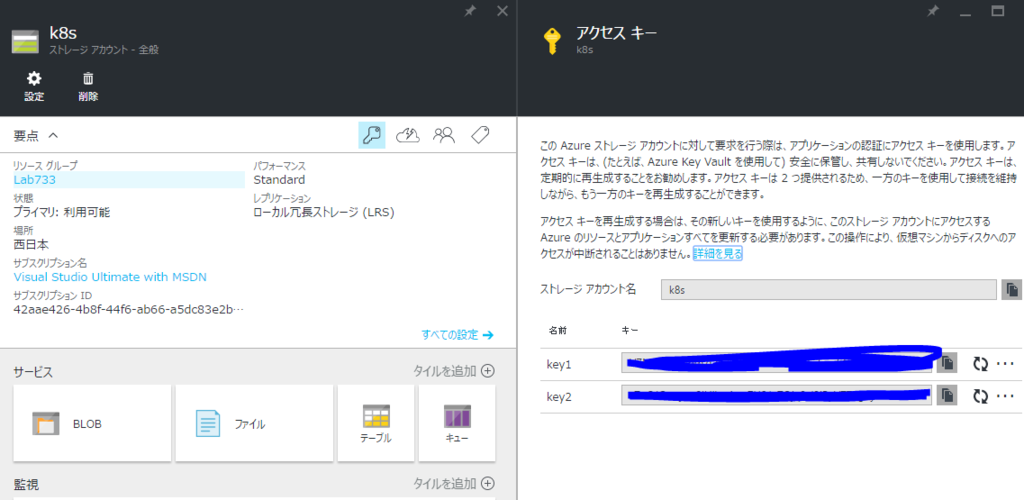Open the Lab733 resource group link
The height and width of the screenshot is (500, 1024).
click(x=35, y=180)
